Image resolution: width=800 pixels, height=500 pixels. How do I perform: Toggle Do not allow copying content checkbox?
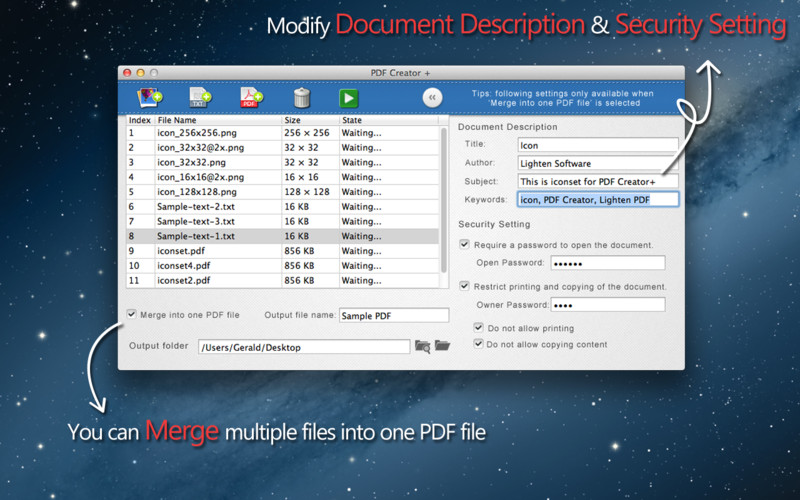click(478, 343)
